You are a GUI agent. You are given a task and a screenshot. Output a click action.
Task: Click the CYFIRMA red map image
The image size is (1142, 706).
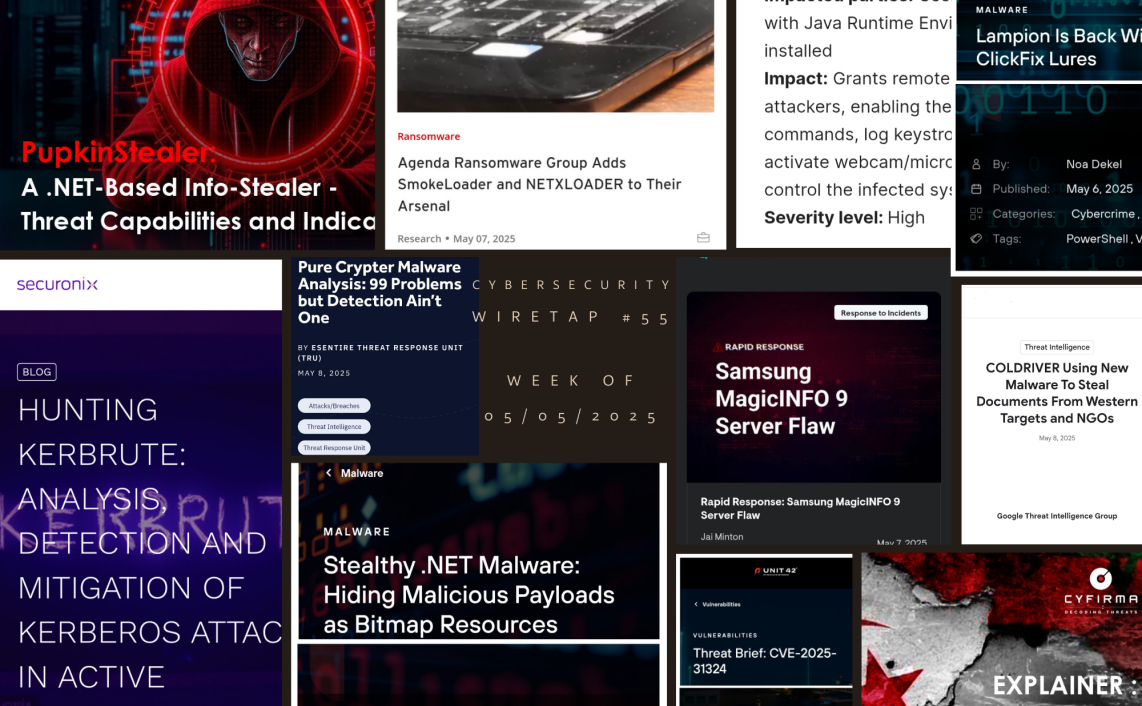point(1001,629)
